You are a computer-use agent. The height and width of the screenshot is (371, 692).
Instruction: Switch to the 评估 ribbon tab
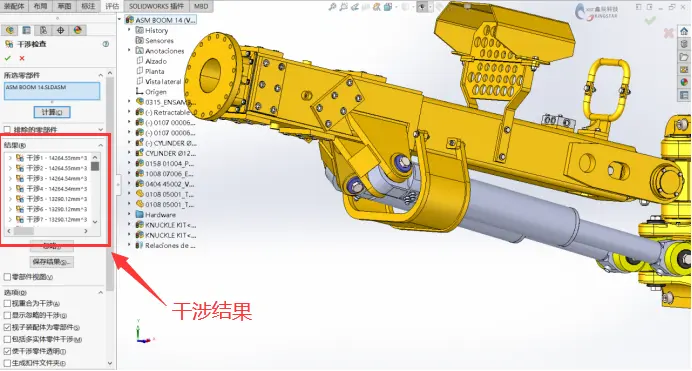[112, 6]
